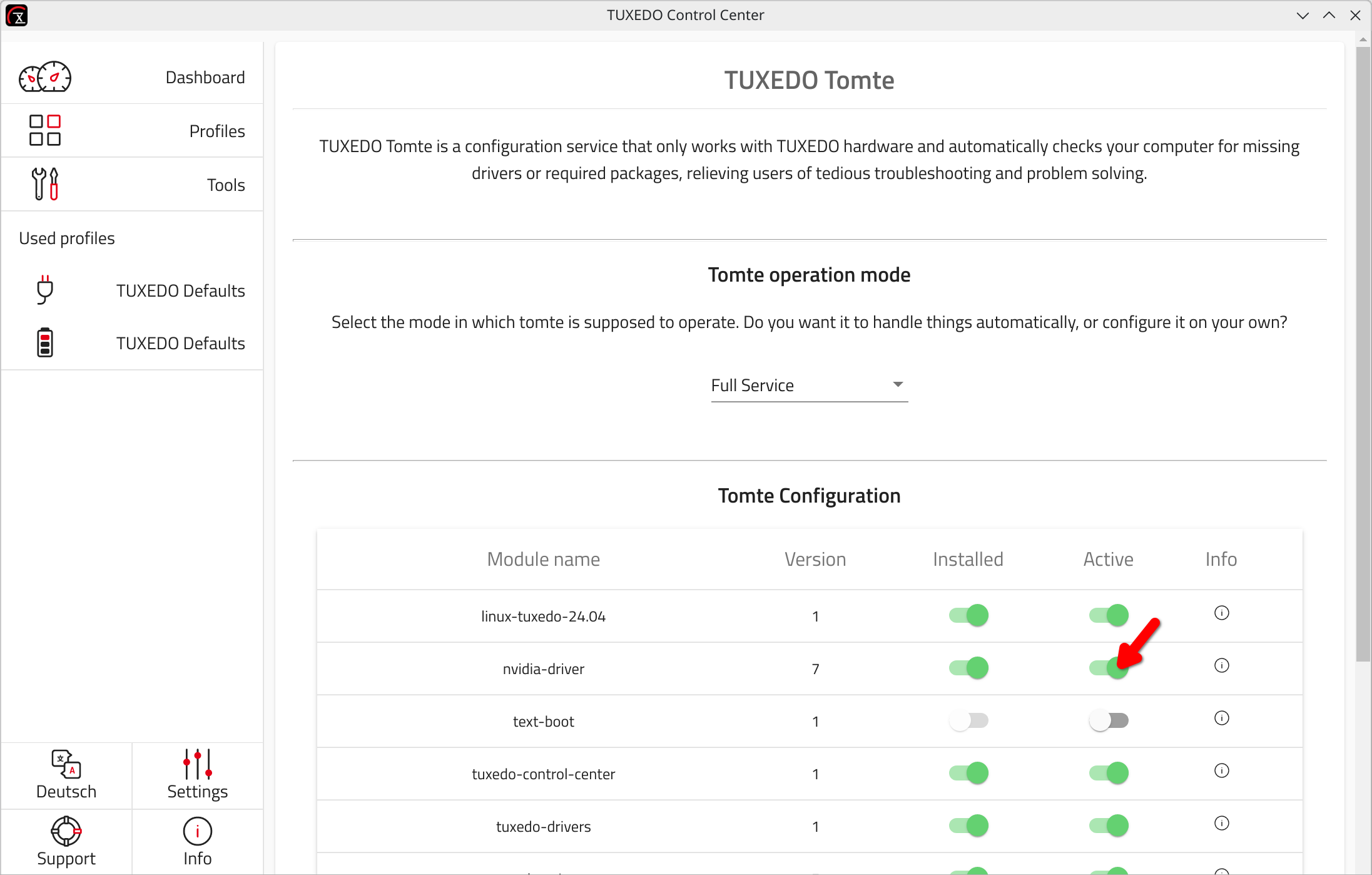Viewport: 1372px width, 875px height.
Task: Select the tuxedo-drivers module name
Action: pyautogui.click(x=544, y=827)
